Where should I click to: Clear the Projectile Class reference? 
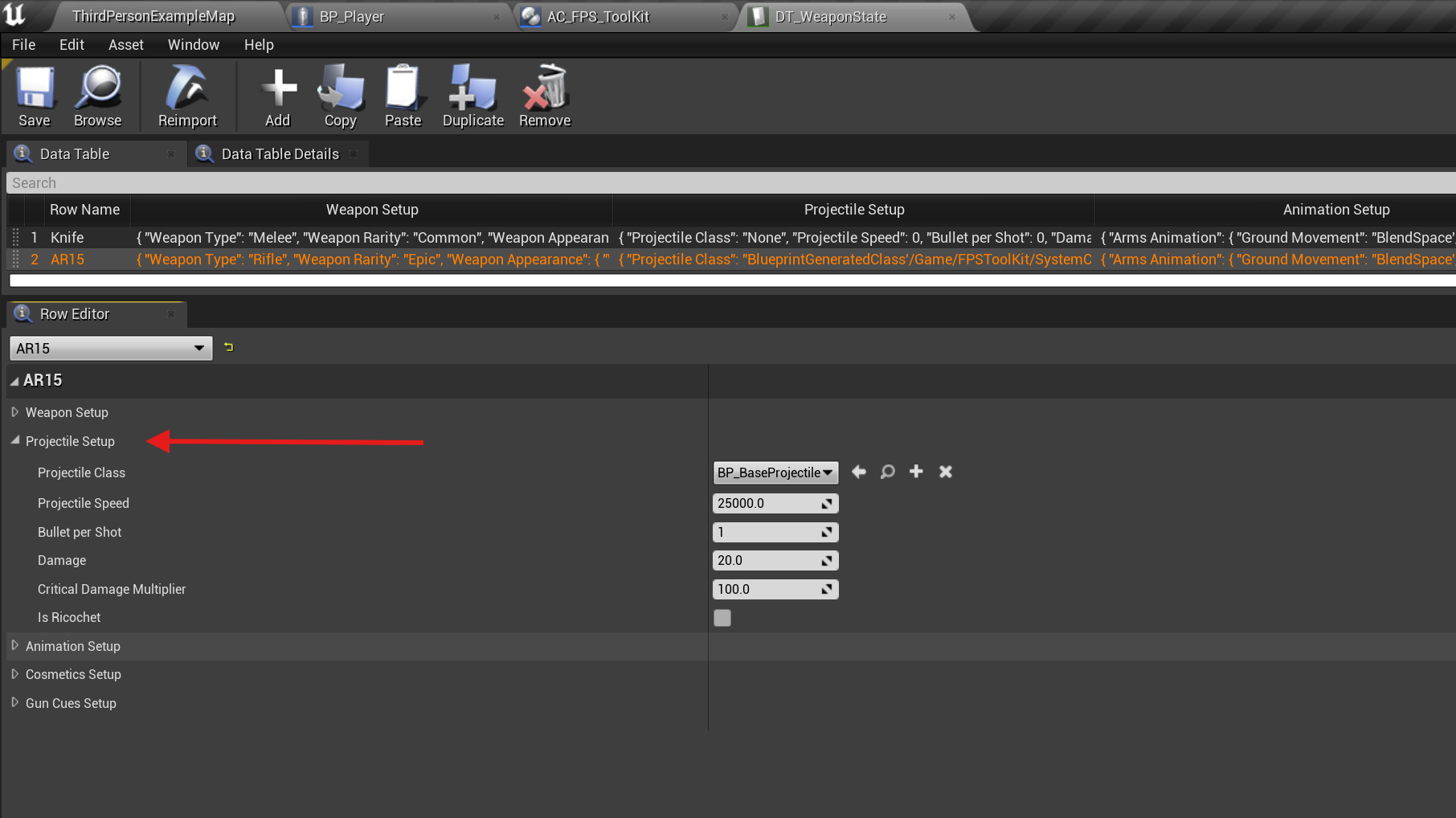tap(946, 472)
